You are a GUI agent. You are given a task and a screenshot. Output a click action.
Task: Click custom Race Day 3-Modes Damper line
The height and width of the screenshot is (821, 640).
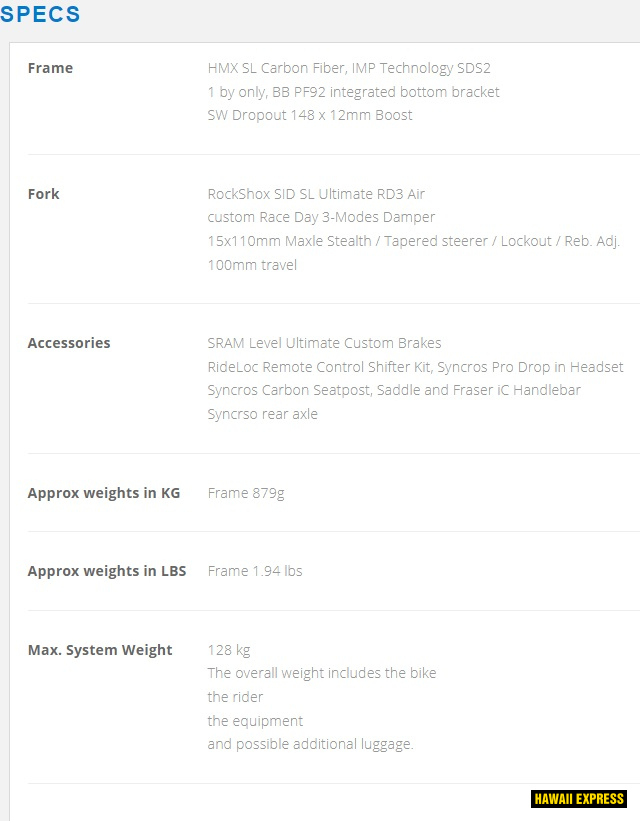[x=321, y=217]
